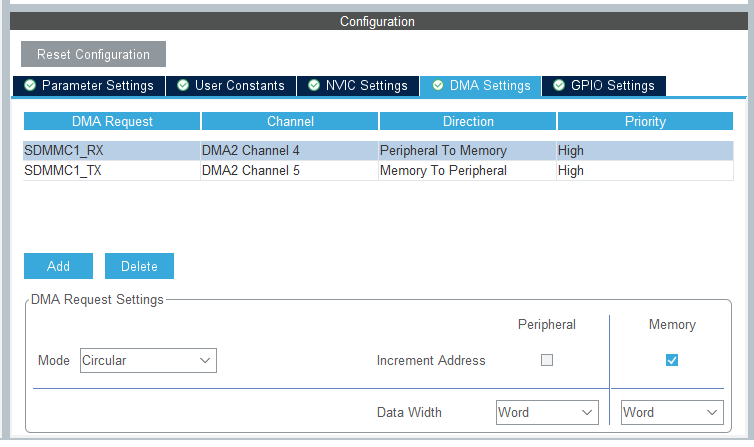
Task: Open the Mode dropdown showing Circular
Action: (148, 360)
